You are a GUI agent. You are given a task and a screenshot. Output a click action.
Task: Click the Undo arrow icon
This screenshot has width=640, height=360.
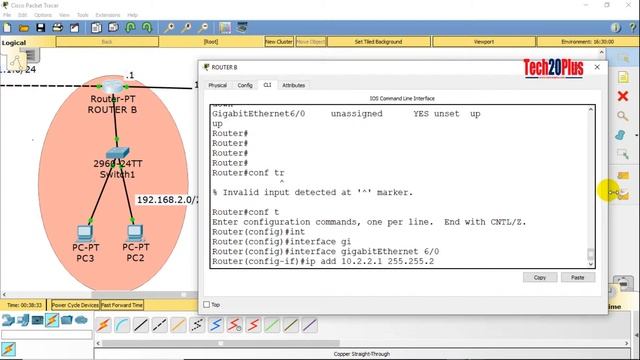[x=130, y=28]
